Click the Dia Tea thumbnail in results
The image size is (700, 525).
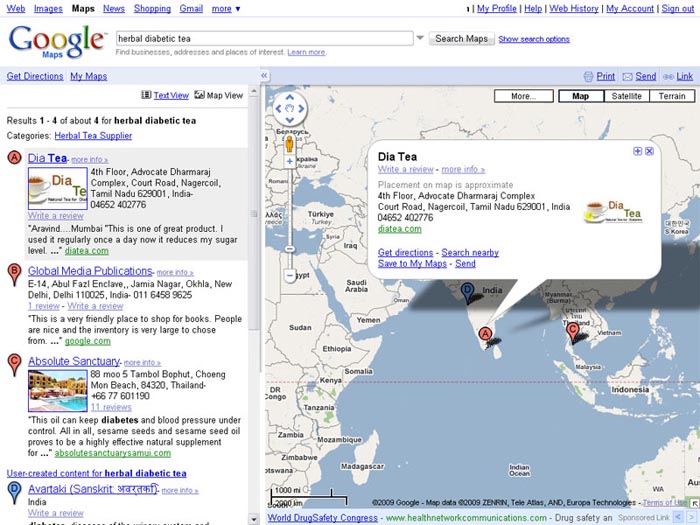click(x=58, y=188)
